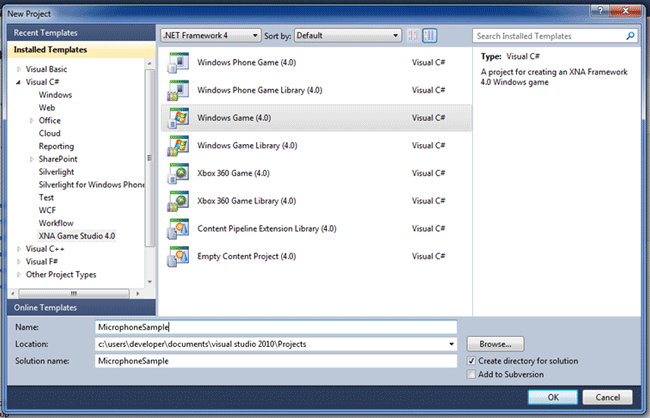Select the Silverlight category

pyautogui.click(x=56, y=172)
